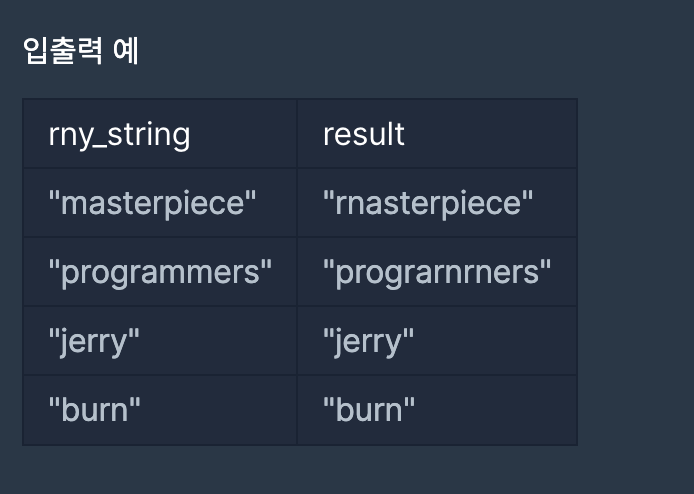Click the table's bottom border under the result column
The image size is (694, 494).
437,445
